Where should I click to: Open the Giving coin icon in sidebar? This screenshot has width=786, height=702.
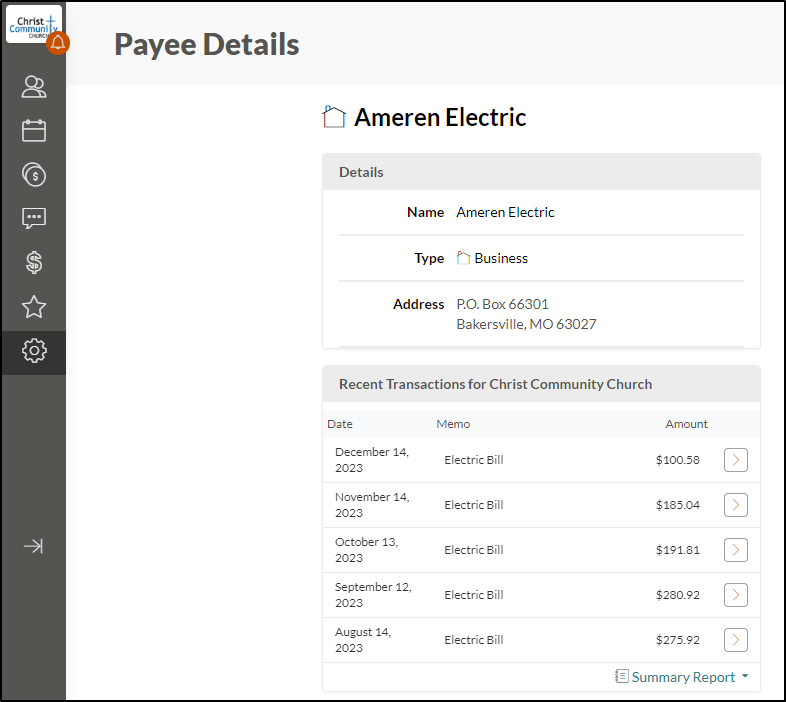pos(34,174)
